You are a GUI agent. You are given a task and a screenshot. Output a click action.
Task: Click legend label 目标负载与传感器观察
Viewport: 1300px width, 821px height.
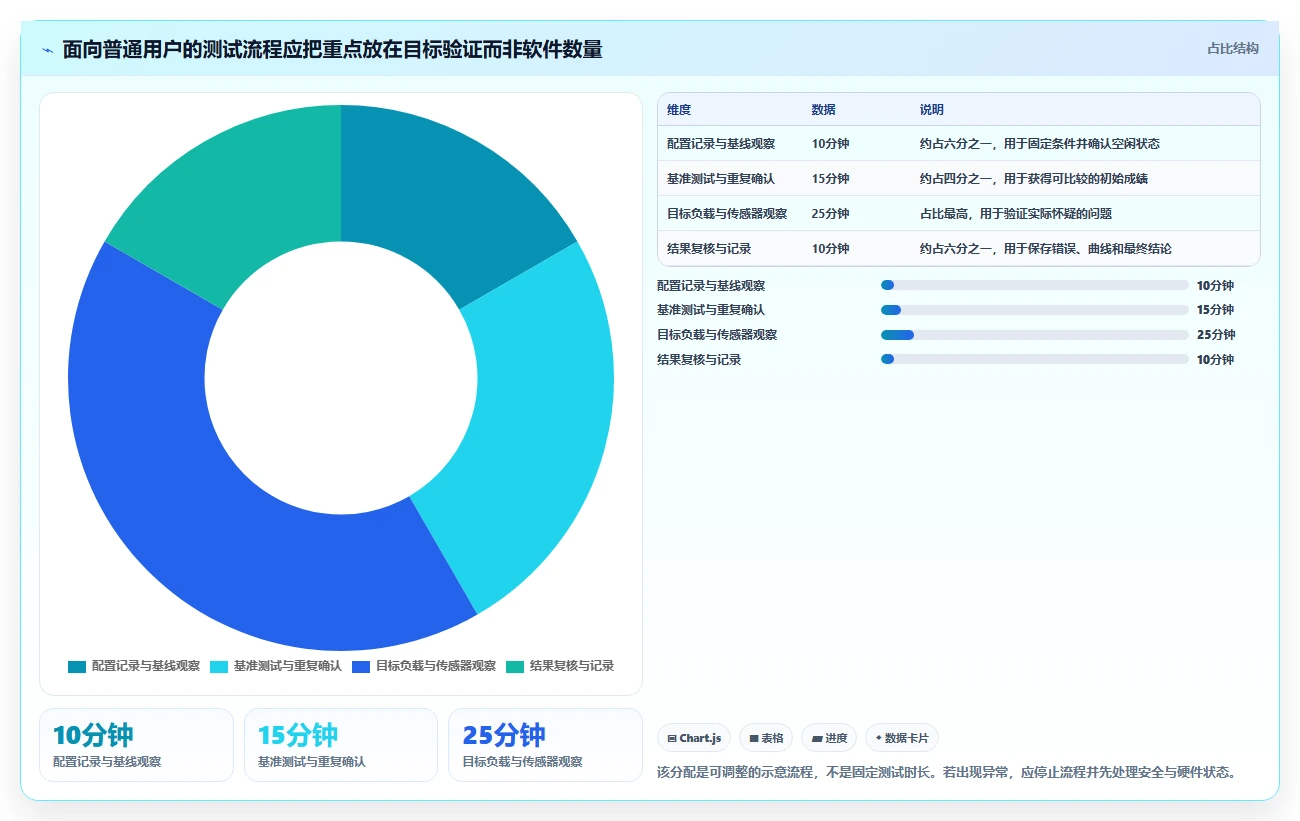coord(436,666)
